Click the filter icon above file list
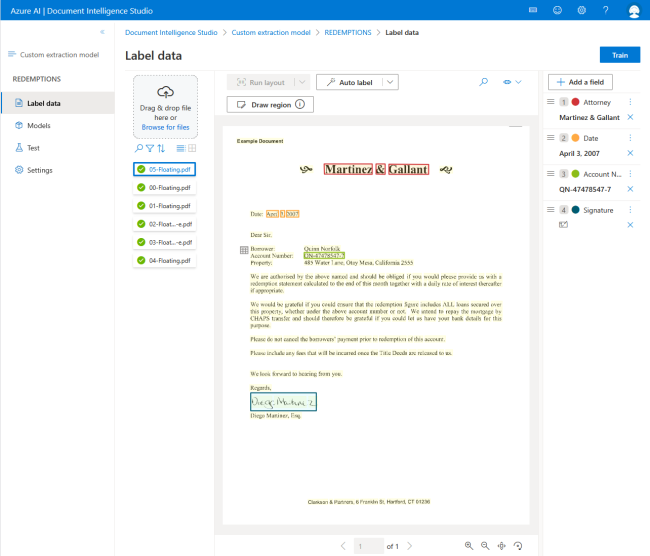Viewport: 650px width, 556px height. tap(150, 148)
